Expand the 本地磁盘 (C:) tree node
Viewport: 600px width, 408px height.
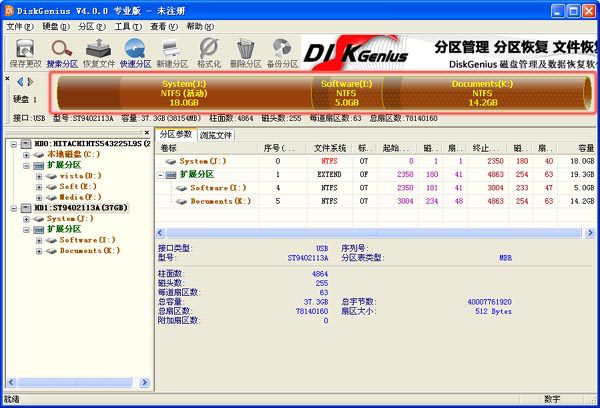pyautogui.click(x=26, y=155)
